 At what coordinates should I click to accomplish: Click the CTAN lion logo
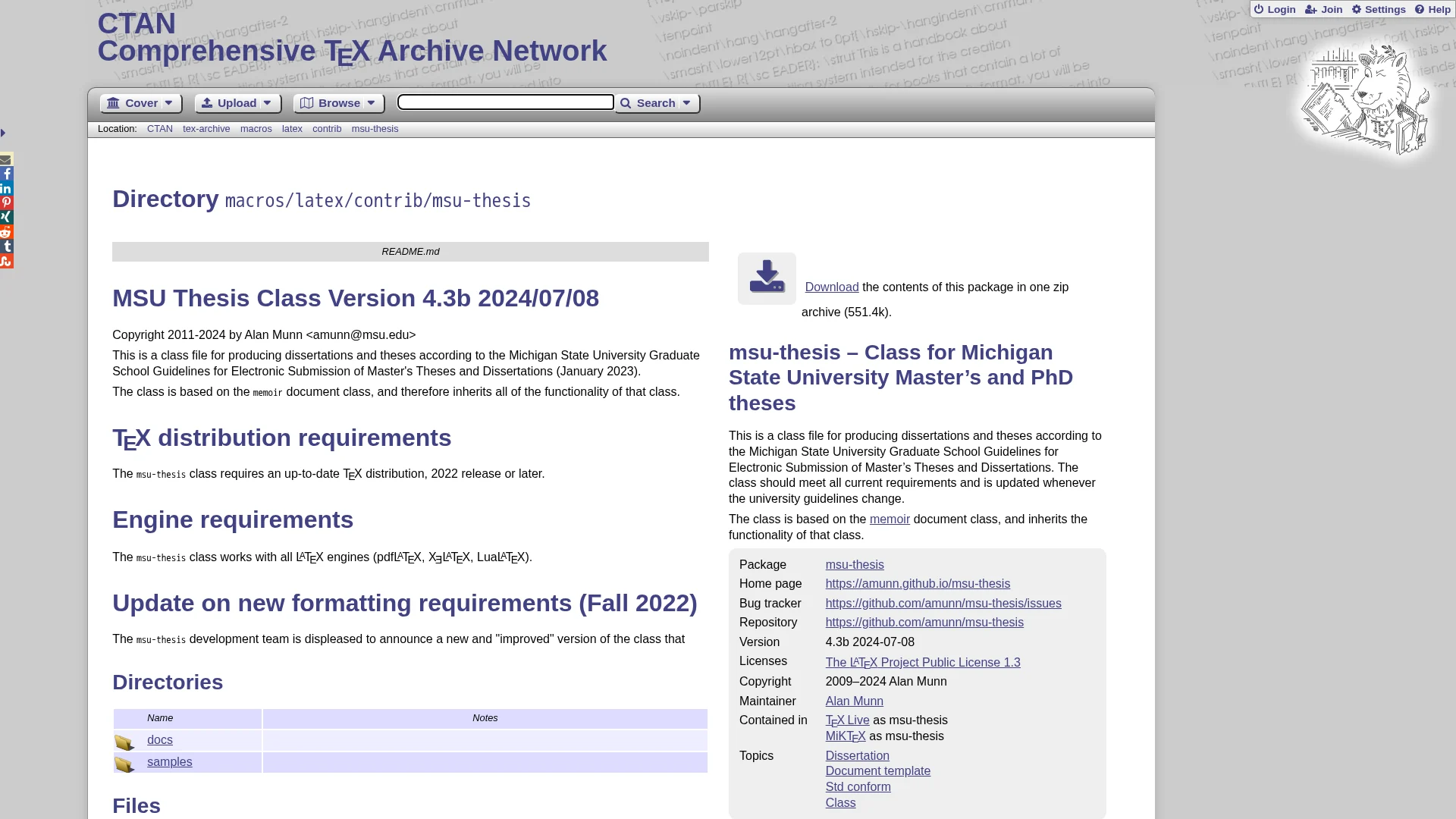point(1365,99)
